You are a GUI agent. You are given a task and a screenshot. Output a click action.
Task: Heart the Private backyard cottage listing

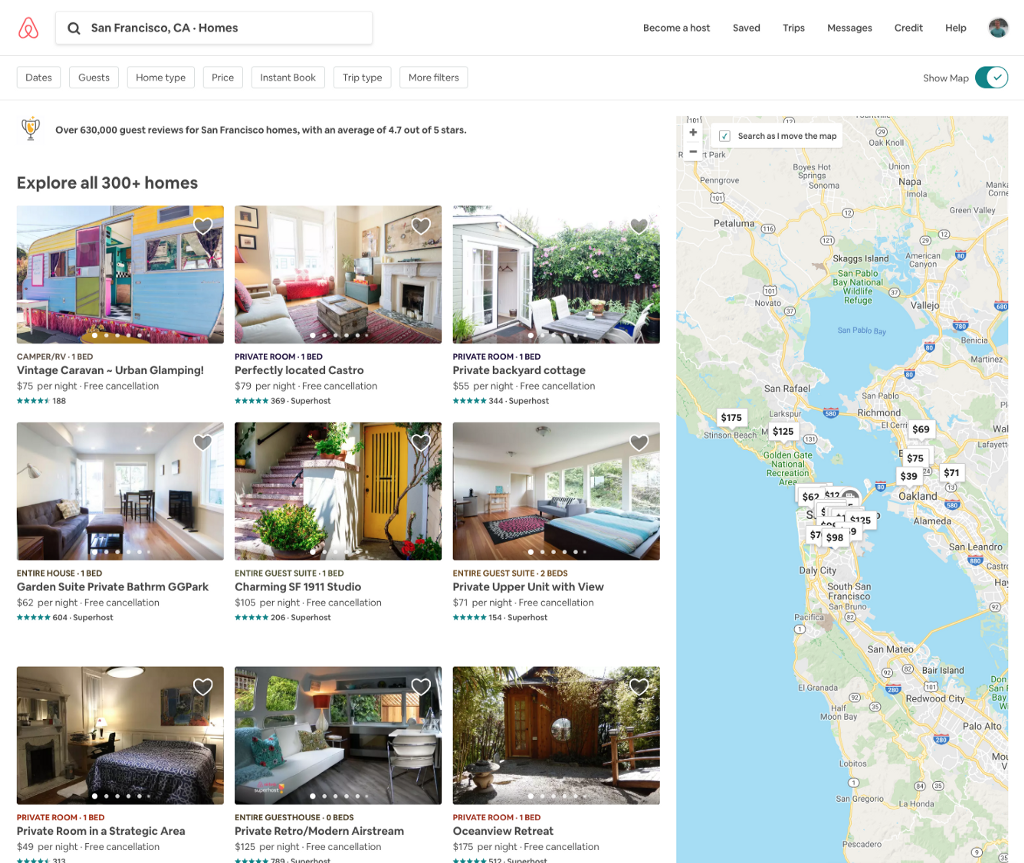click(639, 226)
